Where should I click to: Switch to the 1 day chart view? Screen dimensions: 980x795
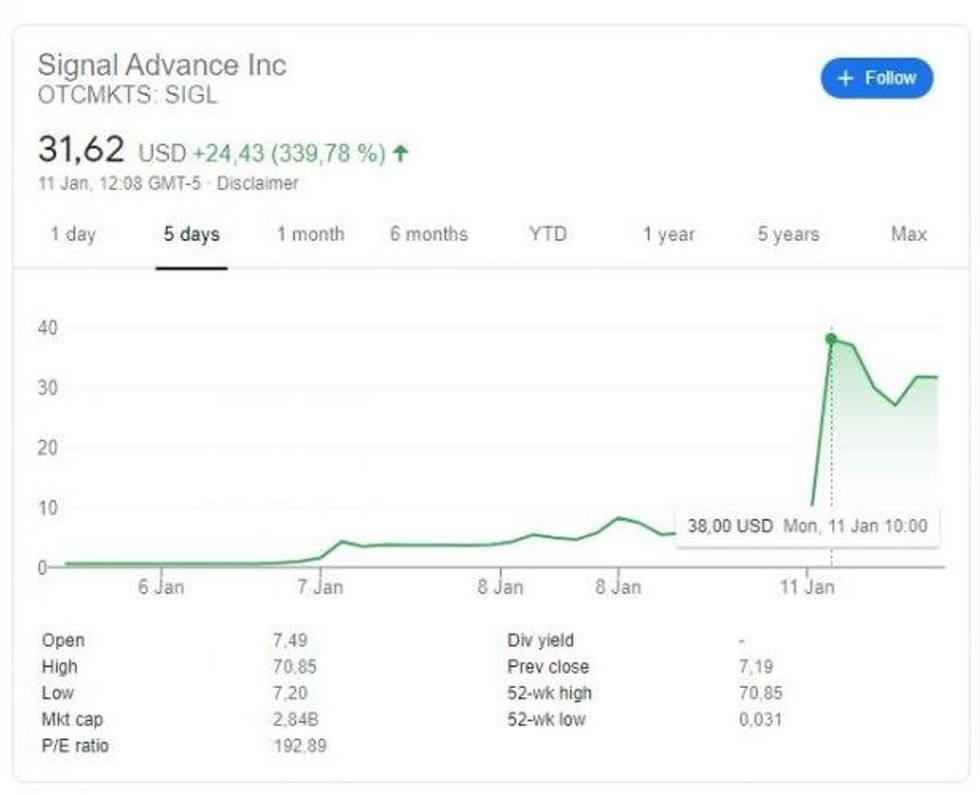(75, 234)
